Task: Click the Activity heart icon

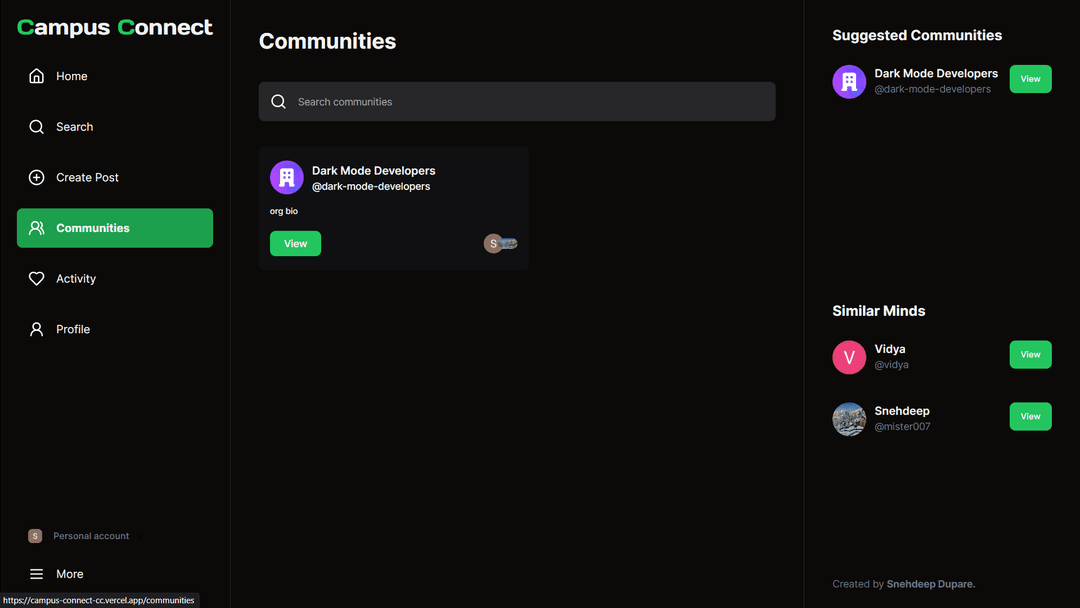Action: pos(37,279)
